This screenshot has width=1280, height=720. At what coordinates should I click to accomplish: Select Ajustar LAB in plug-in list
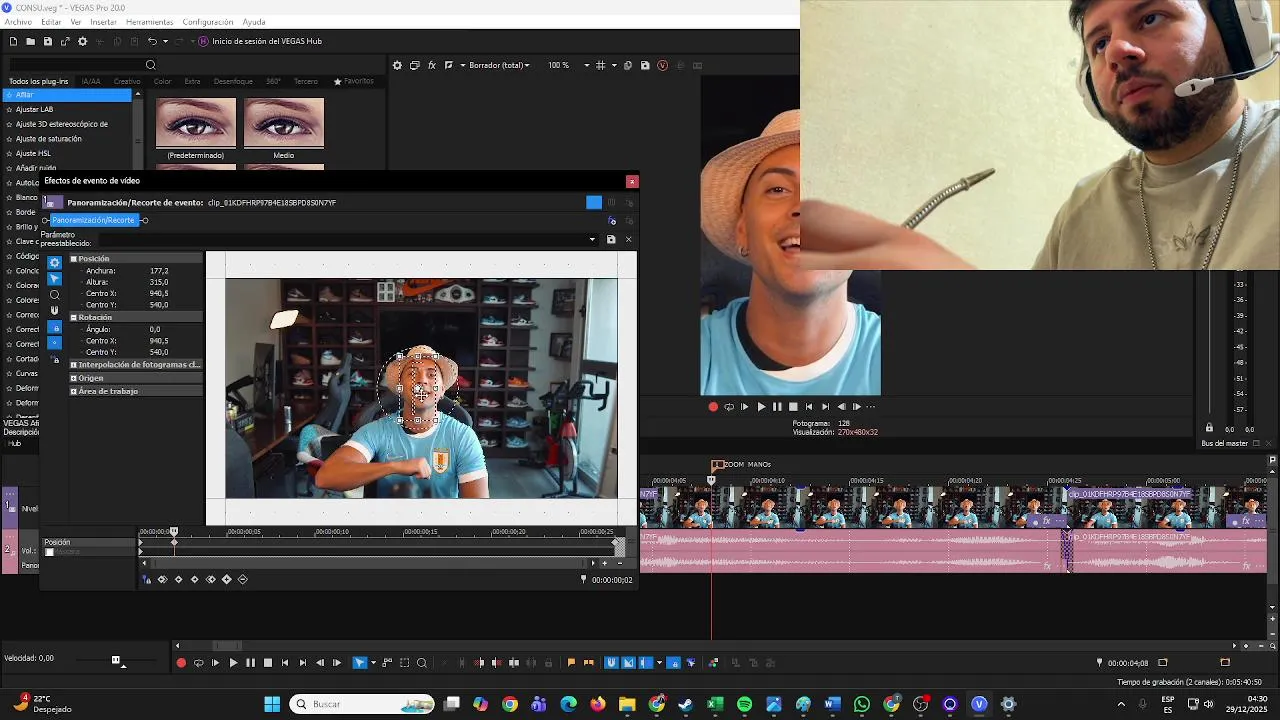[35, 109]
